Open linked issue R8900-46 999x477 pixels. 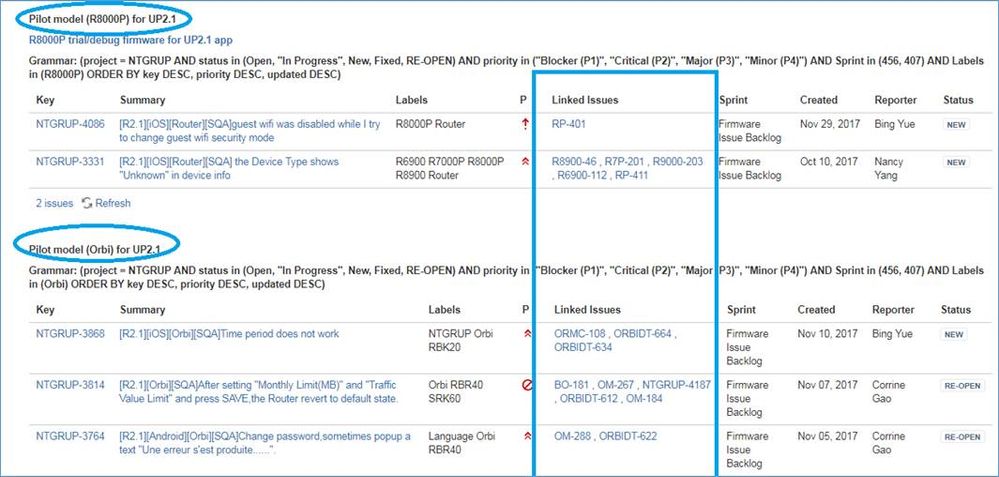coord(574,162)
